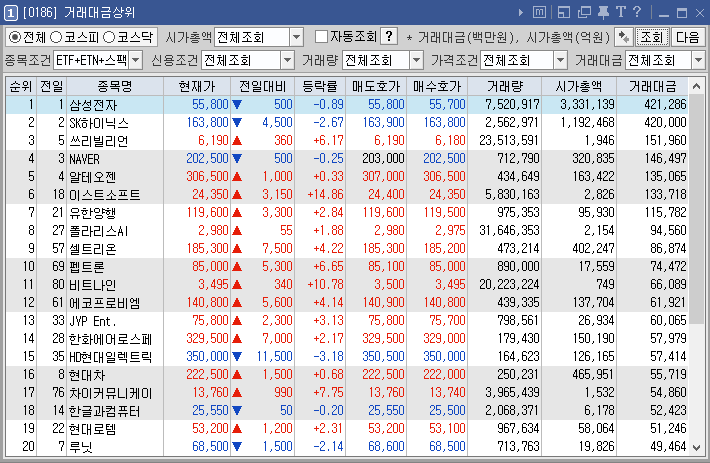This screenshot has height=463, width=710.
Task: Select the 알테오젠 stock name
Action: click(92, 177)
